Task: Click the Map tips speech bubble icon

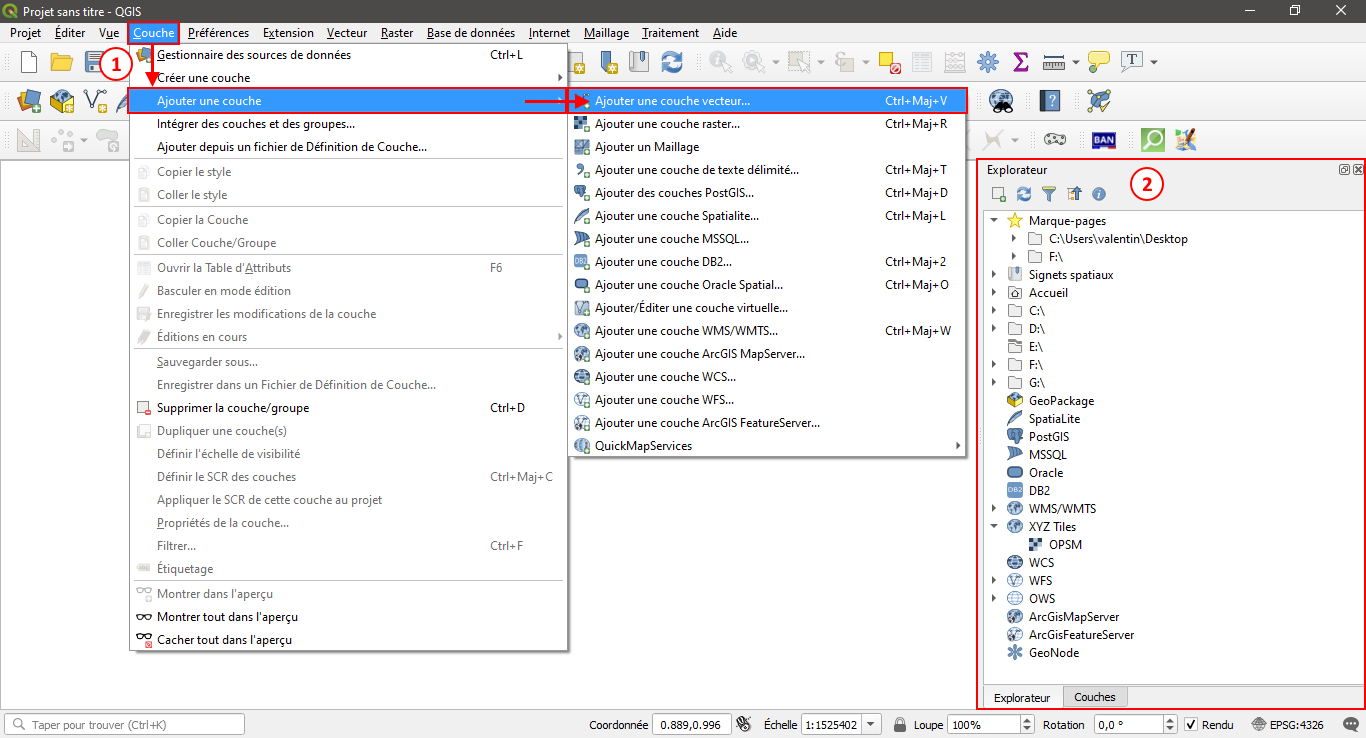Action: (x=1099, y=62)
